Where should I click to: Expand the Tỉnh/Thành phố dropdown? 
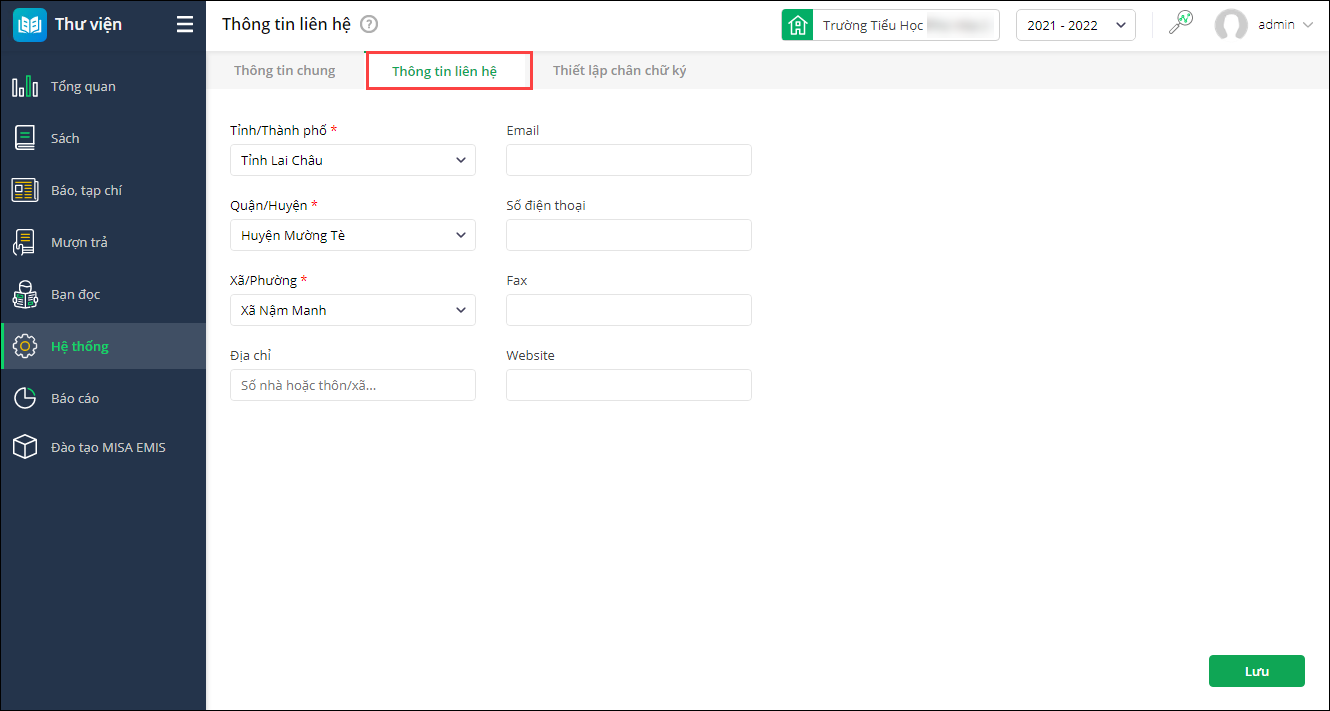tap(353, 160)
